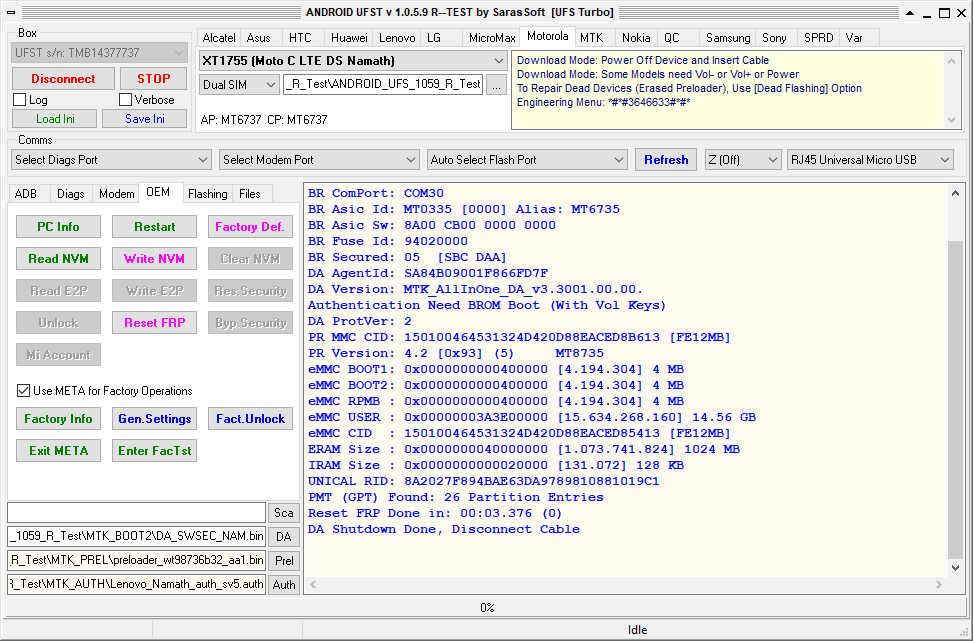Click the Auth file select button

[x=284, y=585]
